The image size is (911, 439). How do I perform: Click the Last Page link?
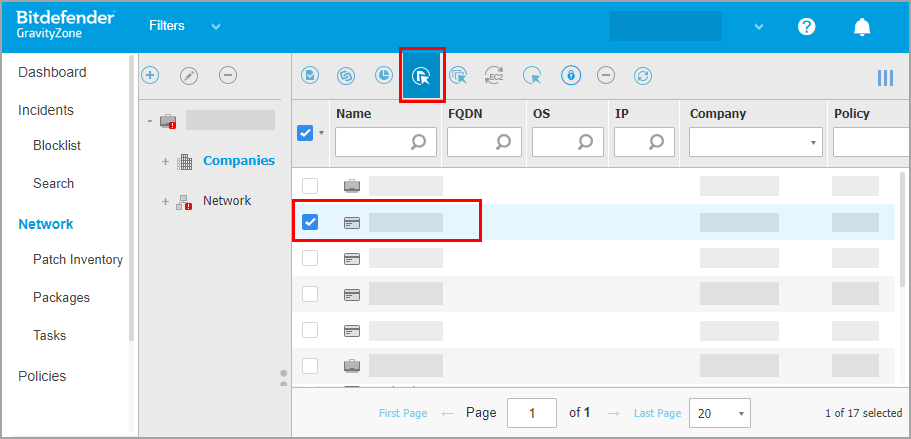[x=657, y=413]
